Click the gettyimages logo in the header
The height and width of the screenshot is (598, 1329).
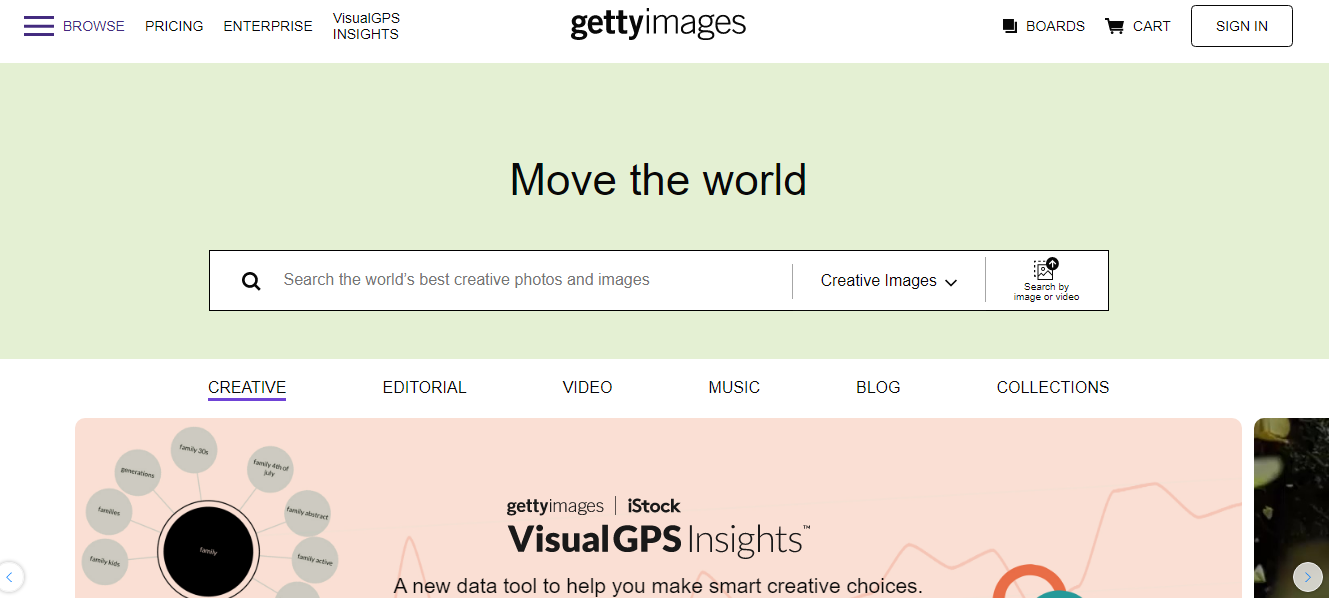658,24
